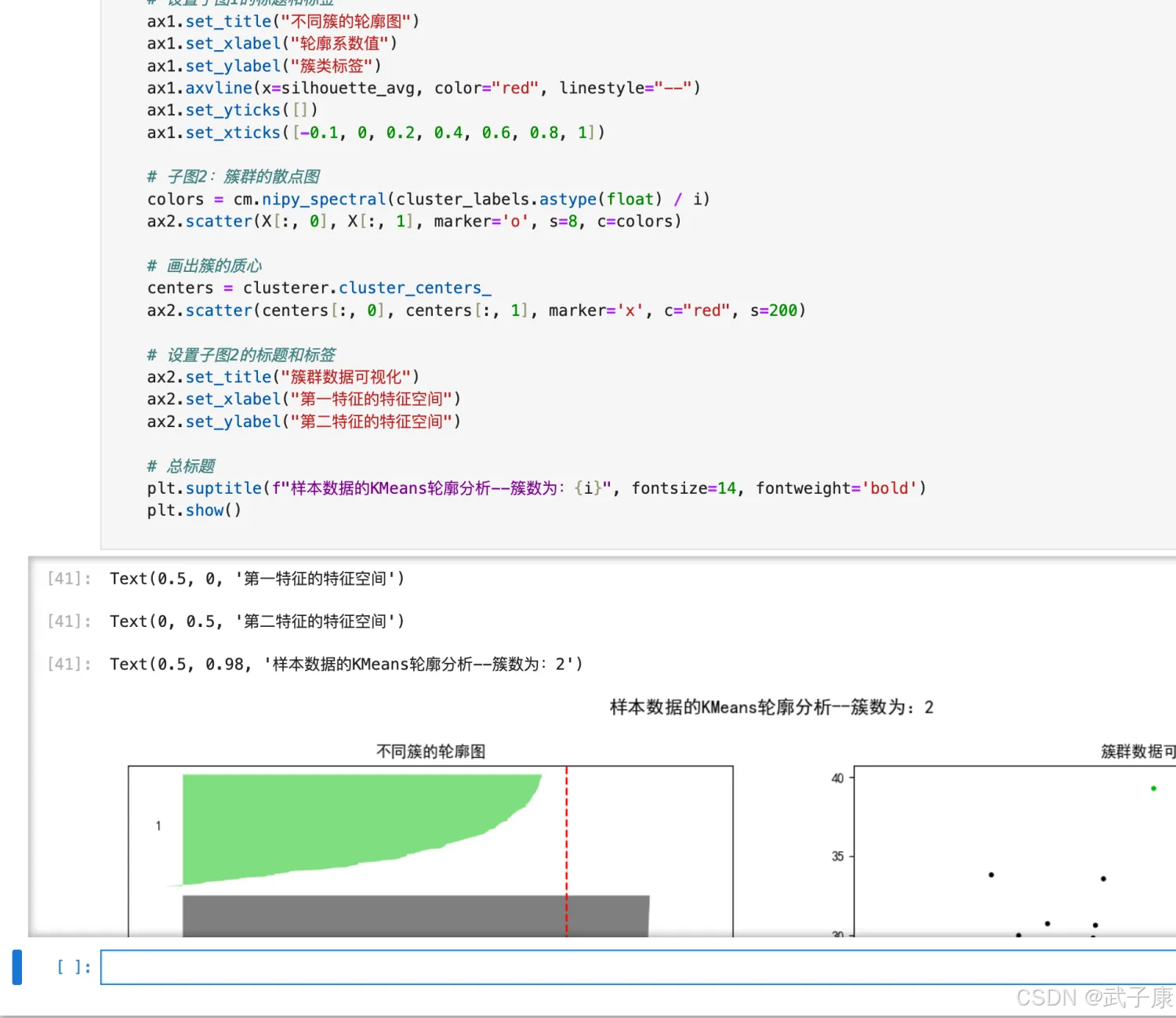Screen dimensions: 1176x1018
Task: Click code line 'ax2.set_title("簇群数据可视化")'
Action: pyautogui.click(x=283, y=377)
